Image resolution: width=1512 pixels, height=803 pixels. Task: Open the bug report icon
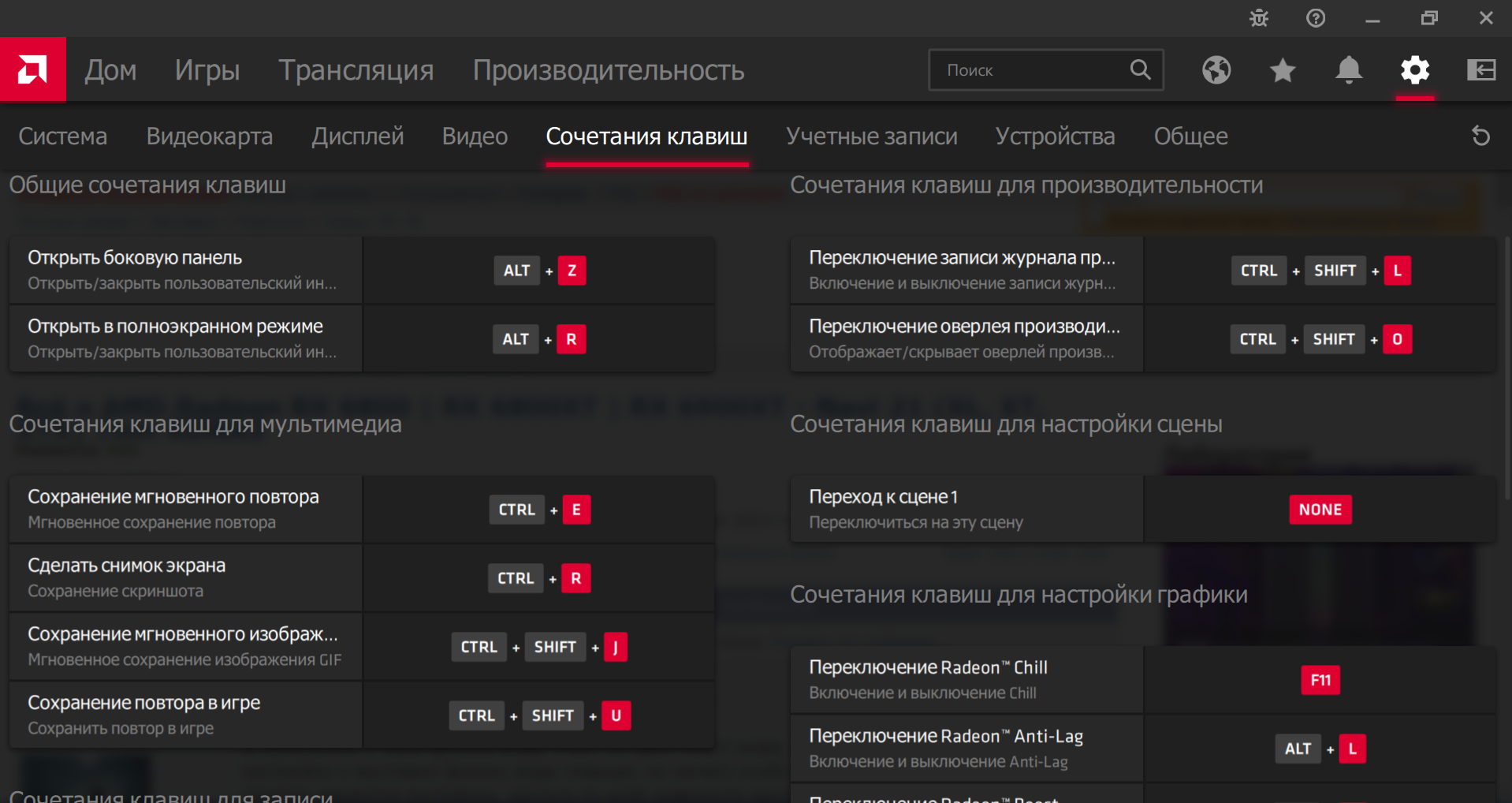[1259, 18]
